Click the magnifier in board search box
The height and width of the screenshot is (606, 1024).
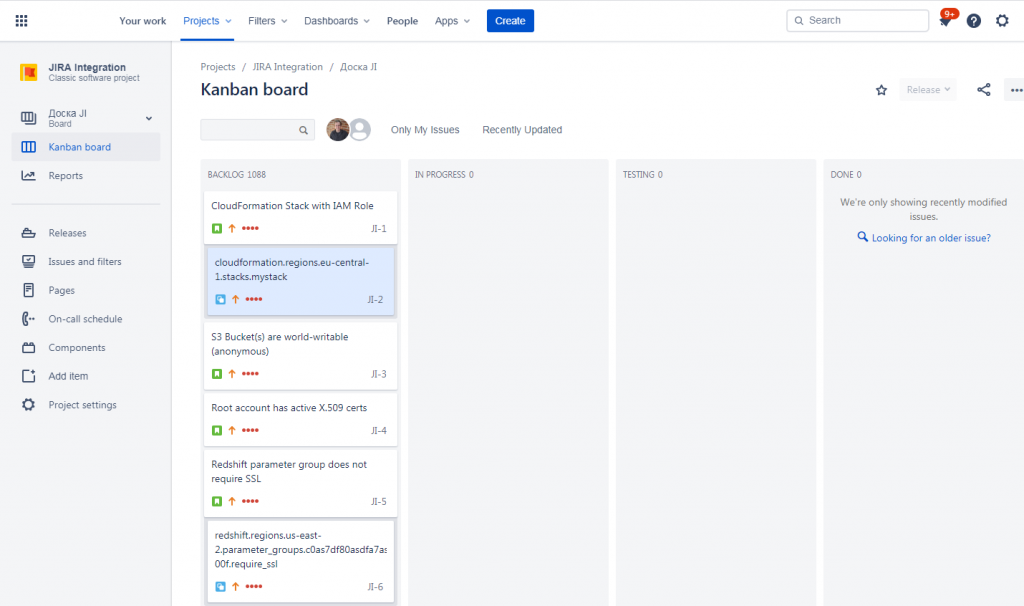click(304, 130)
